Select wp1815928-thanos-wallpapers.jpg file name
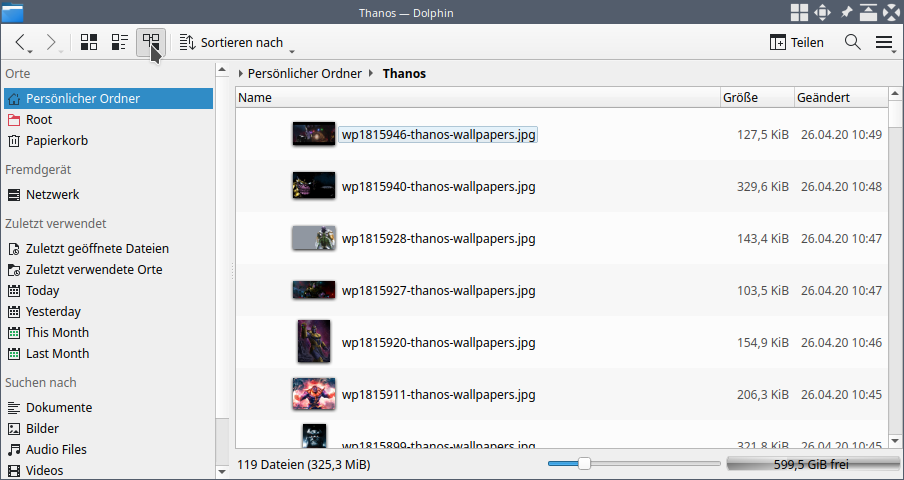 pyautogui.click(x=438, y=239)
